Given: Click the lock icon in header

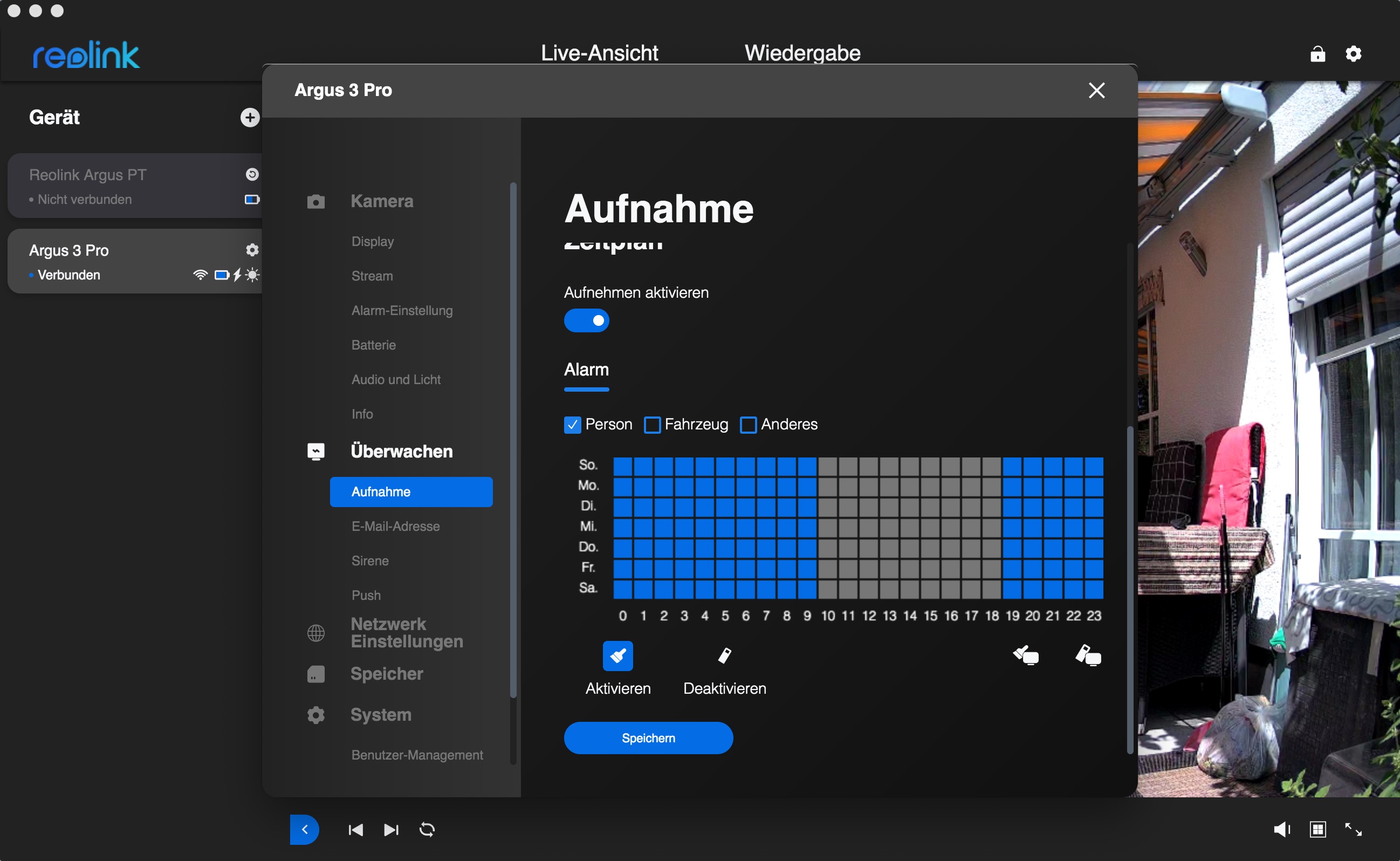Looking at the screenshot, I should [1317, 54].
